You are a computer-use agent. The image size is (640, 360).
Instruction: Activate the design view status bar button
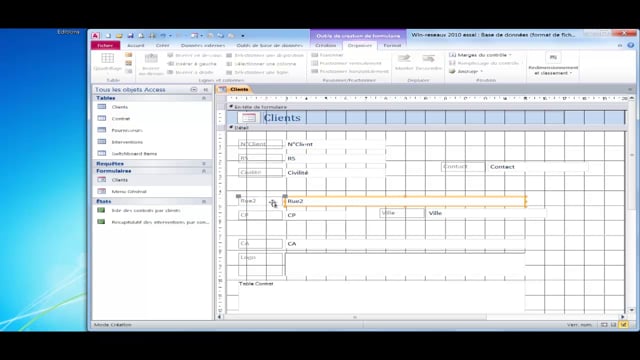point(624,325)
